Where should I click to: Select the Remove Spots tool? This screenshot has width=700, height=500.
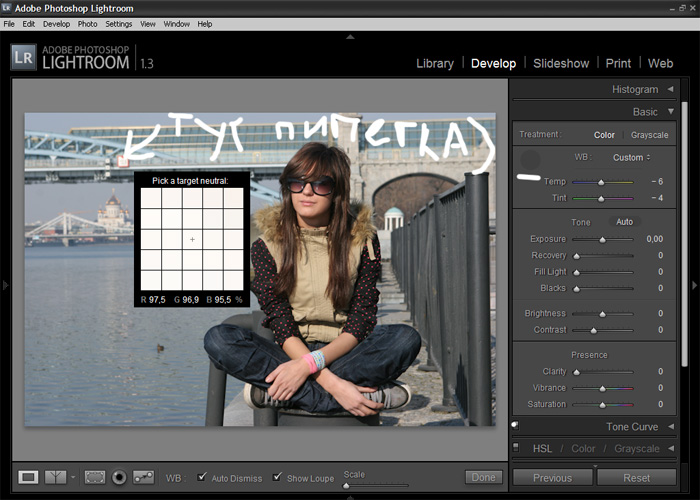[x=143, y=477]
